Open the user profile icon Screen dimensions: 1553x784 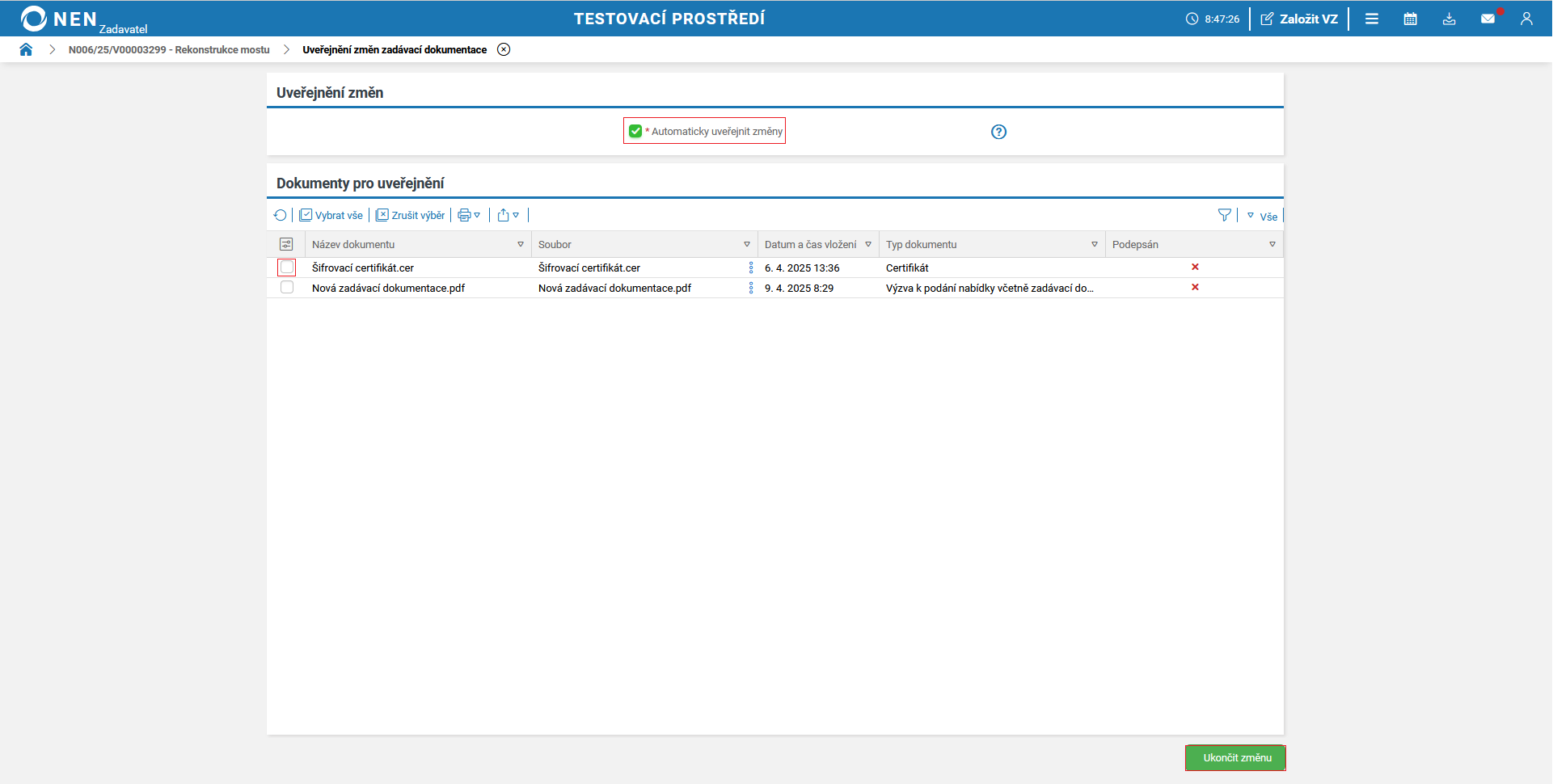click(1526, 19)
